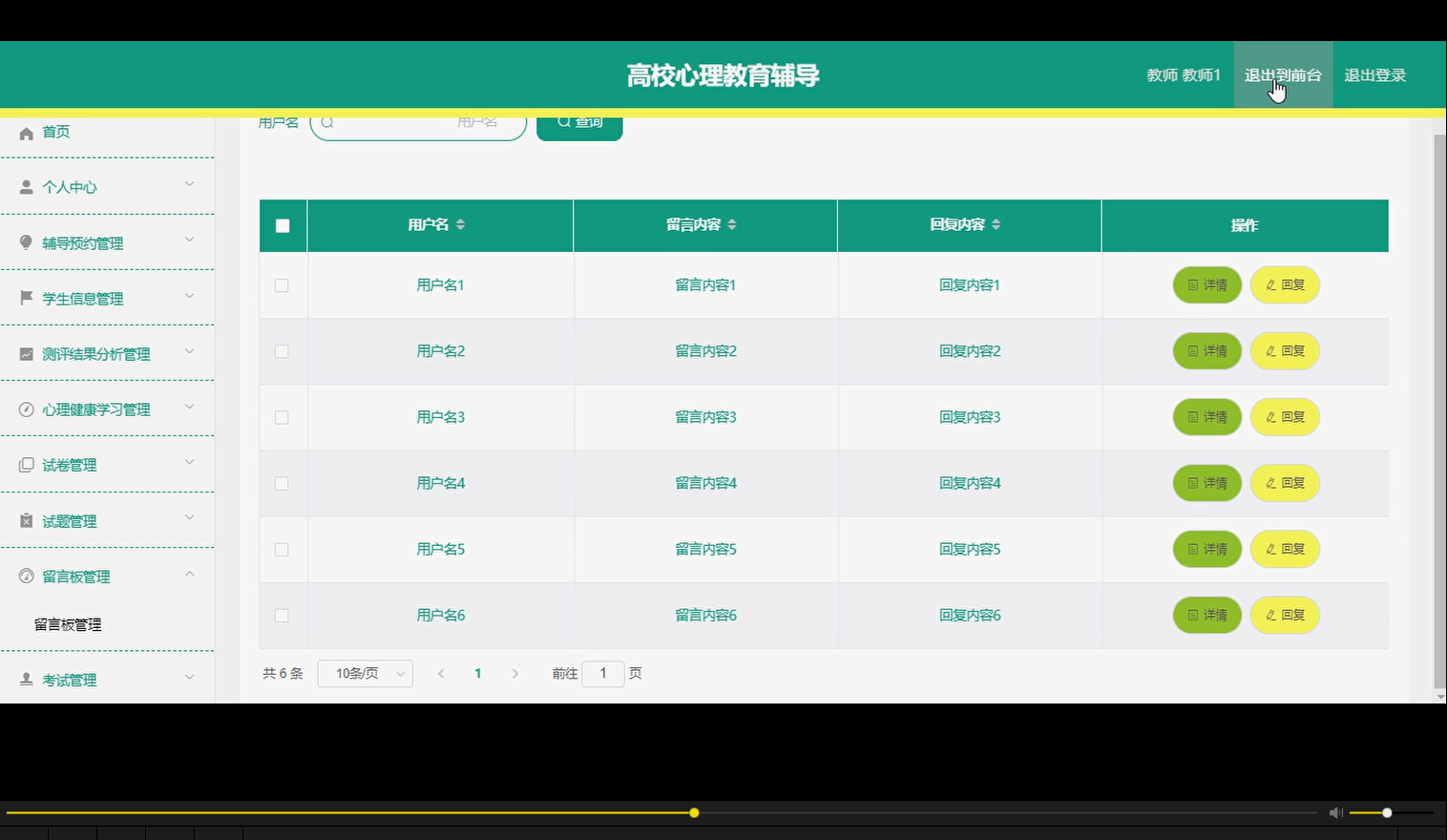Screen dimensions: 1447x840
Task: Click 回复 for row 用户名6
Action: 1285,616
